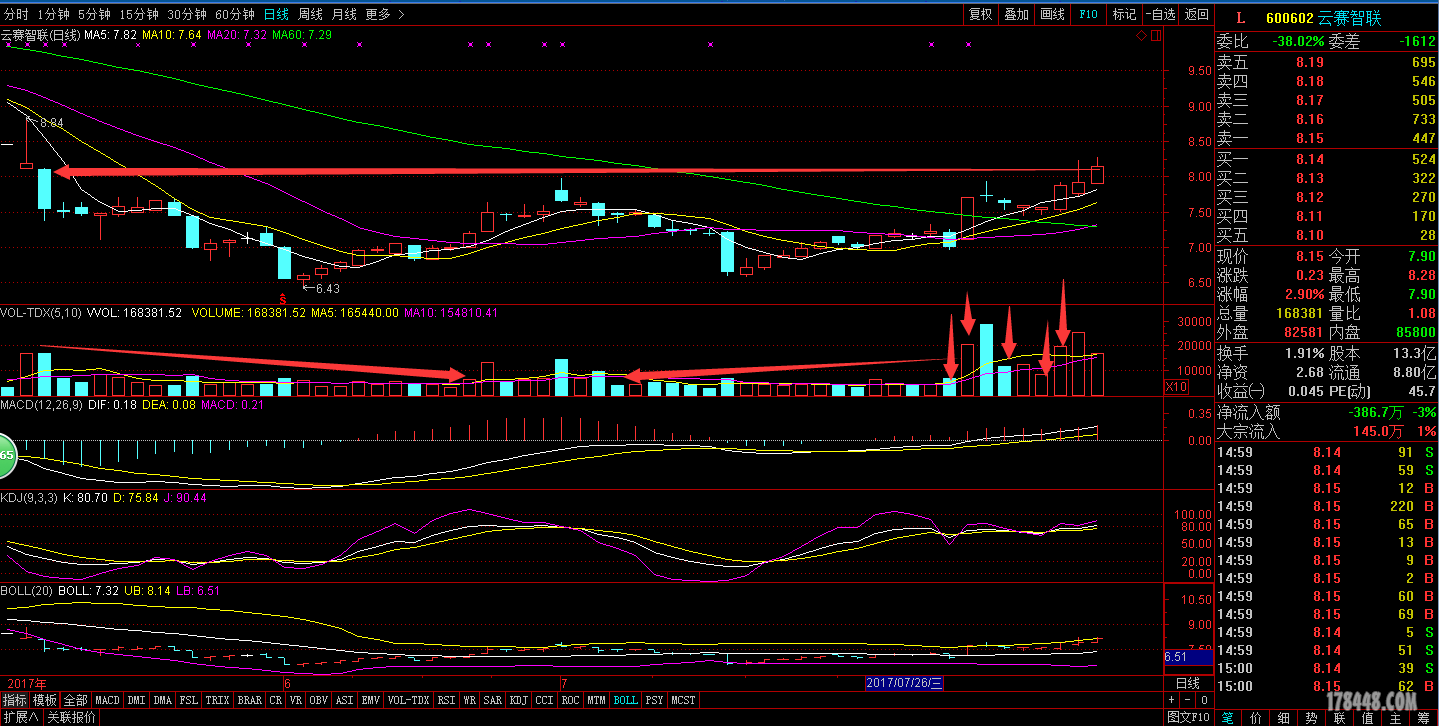Open the 复权 adjustment option

coord(981,14)
